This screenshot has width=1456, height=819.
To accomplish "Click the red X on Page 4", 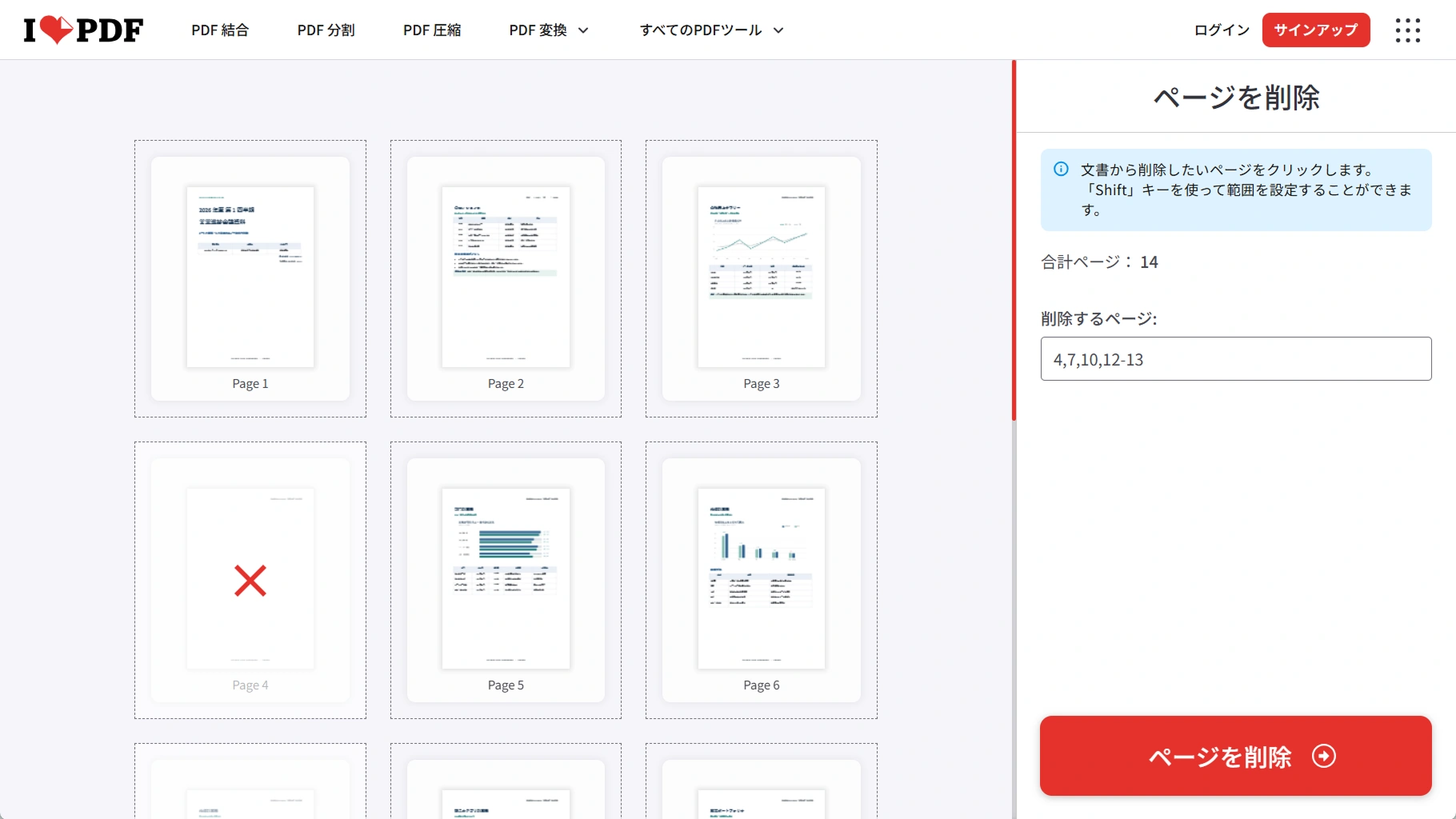I will pos(250,581).
